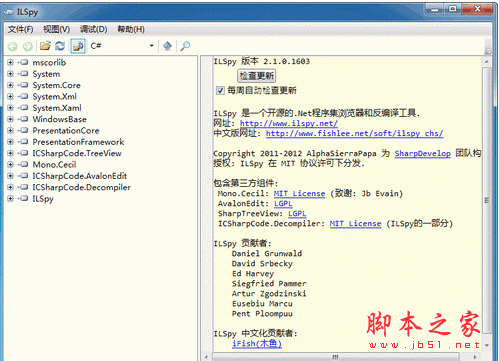This screenshot has height=361, width=499.
Task: Reload assemblies with the refresh icon
Action: [x=60, y=46]
